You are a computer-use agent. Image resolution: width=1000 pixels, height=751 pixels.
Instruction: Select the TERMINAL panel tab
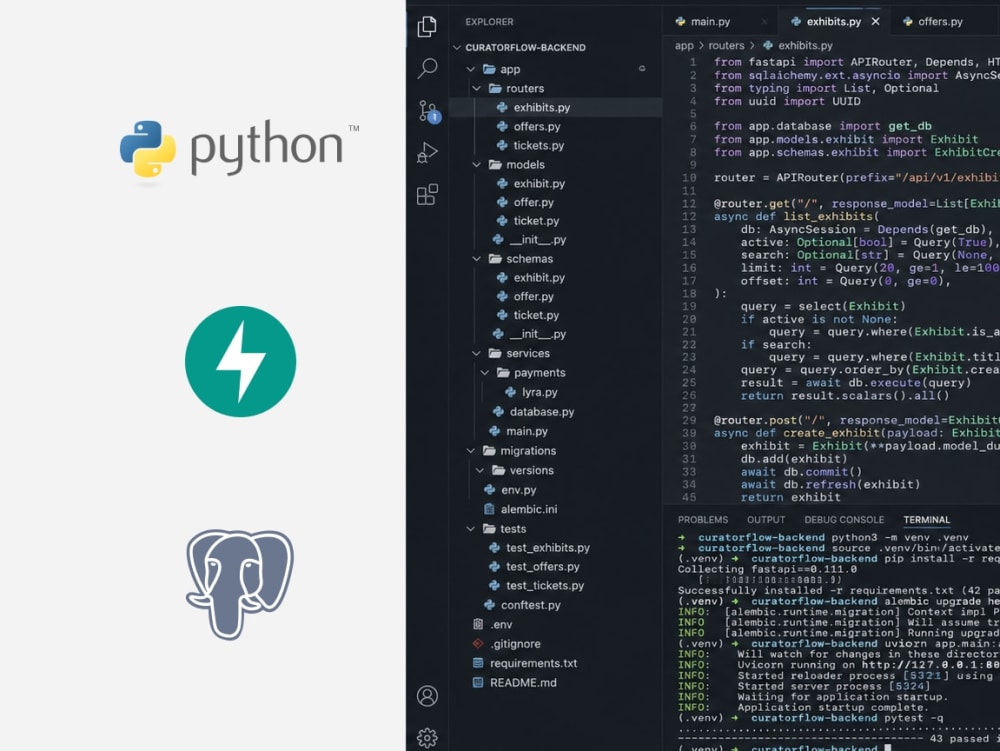point(927,520)
